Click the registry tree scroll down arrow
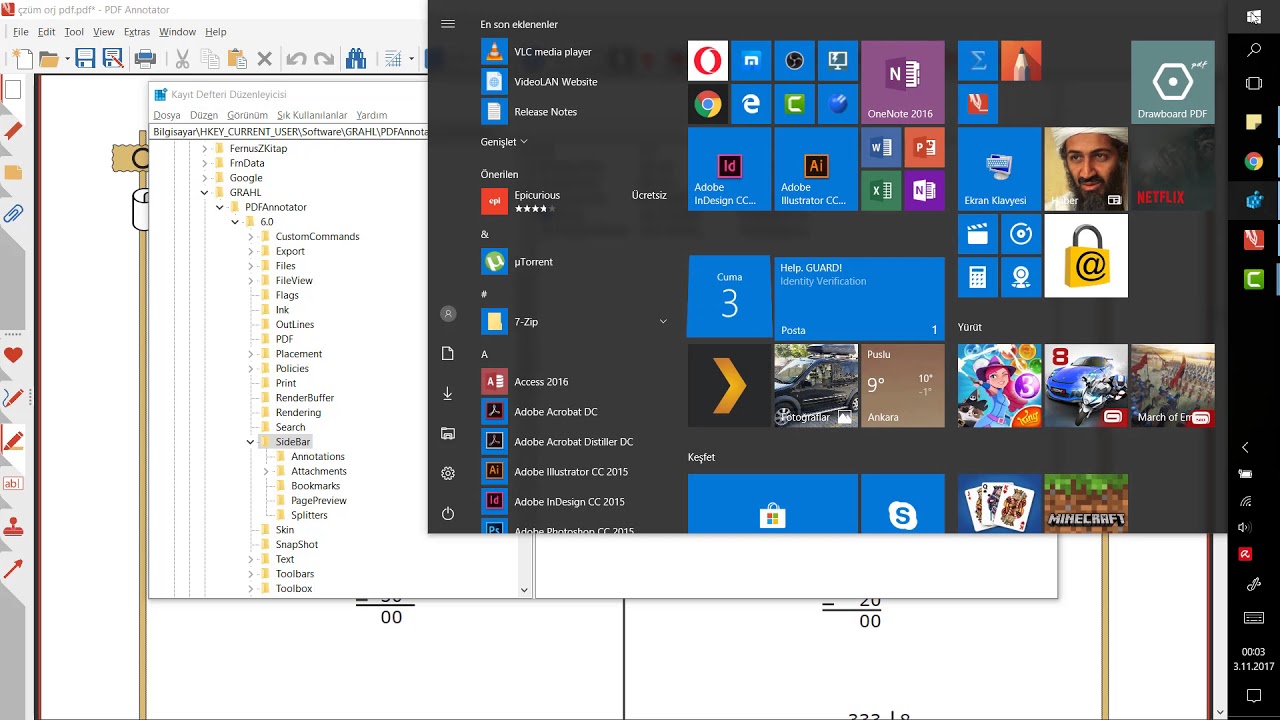Image resolution: width=1280 pixels, height=720 pixels. point(524,590)
